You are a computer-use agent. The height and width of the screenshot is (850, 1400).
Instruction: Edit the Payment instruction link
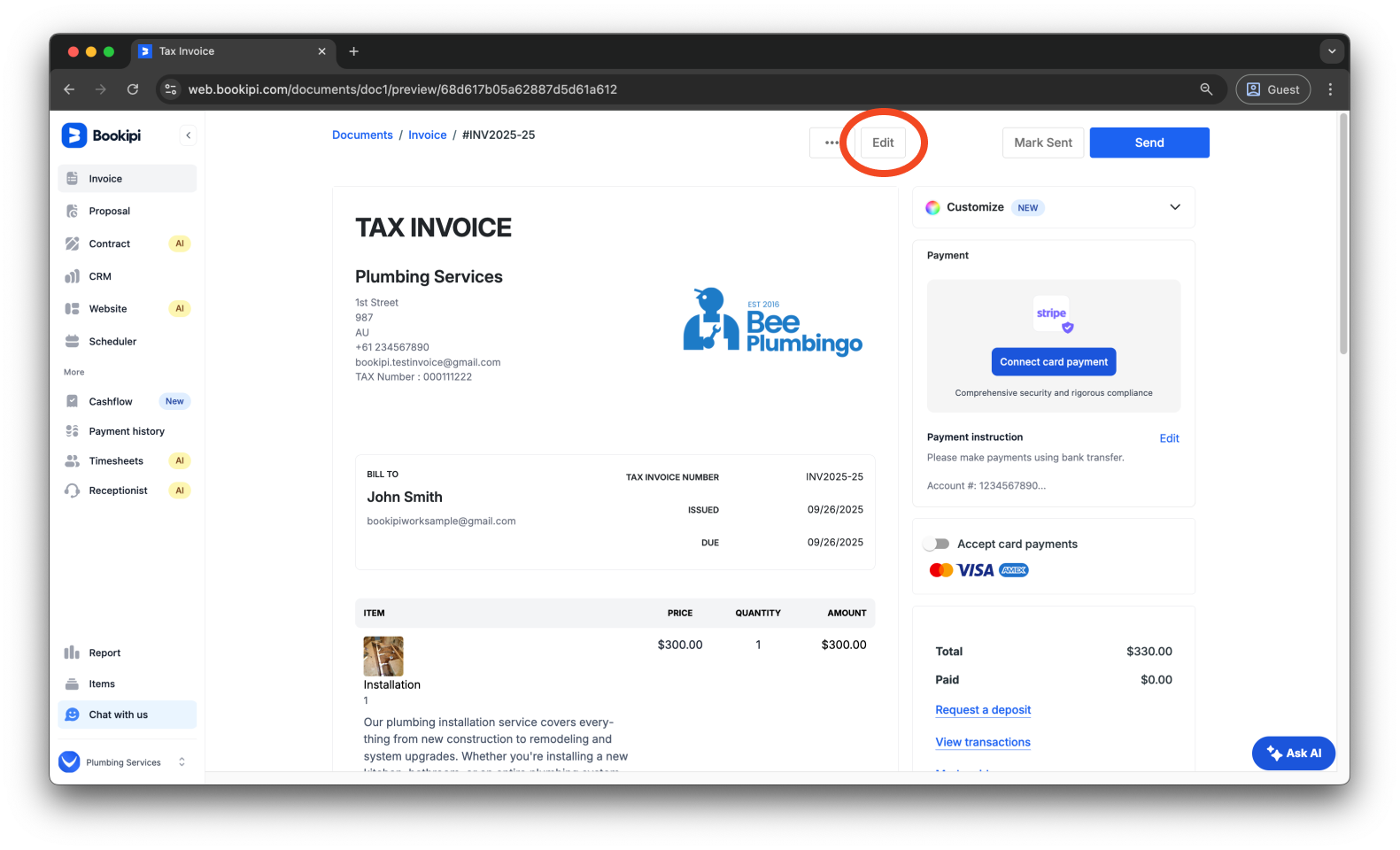coord(1170,438)
